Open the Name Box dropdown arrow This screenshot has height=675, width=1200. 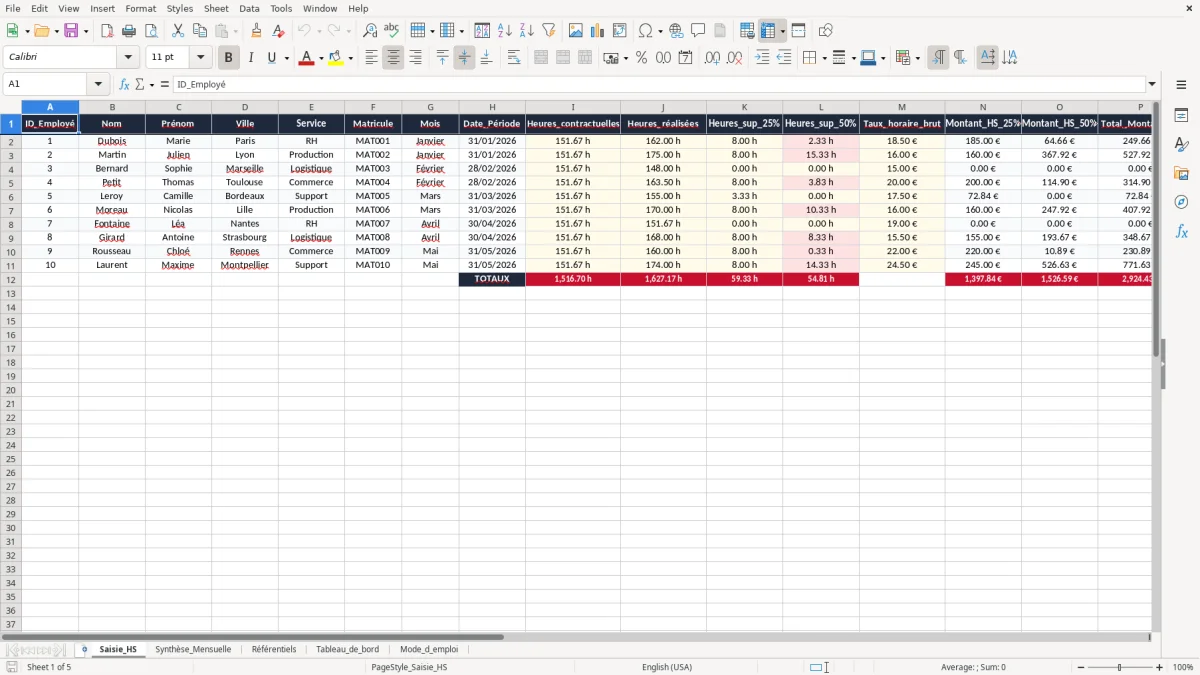coord(98,85)
